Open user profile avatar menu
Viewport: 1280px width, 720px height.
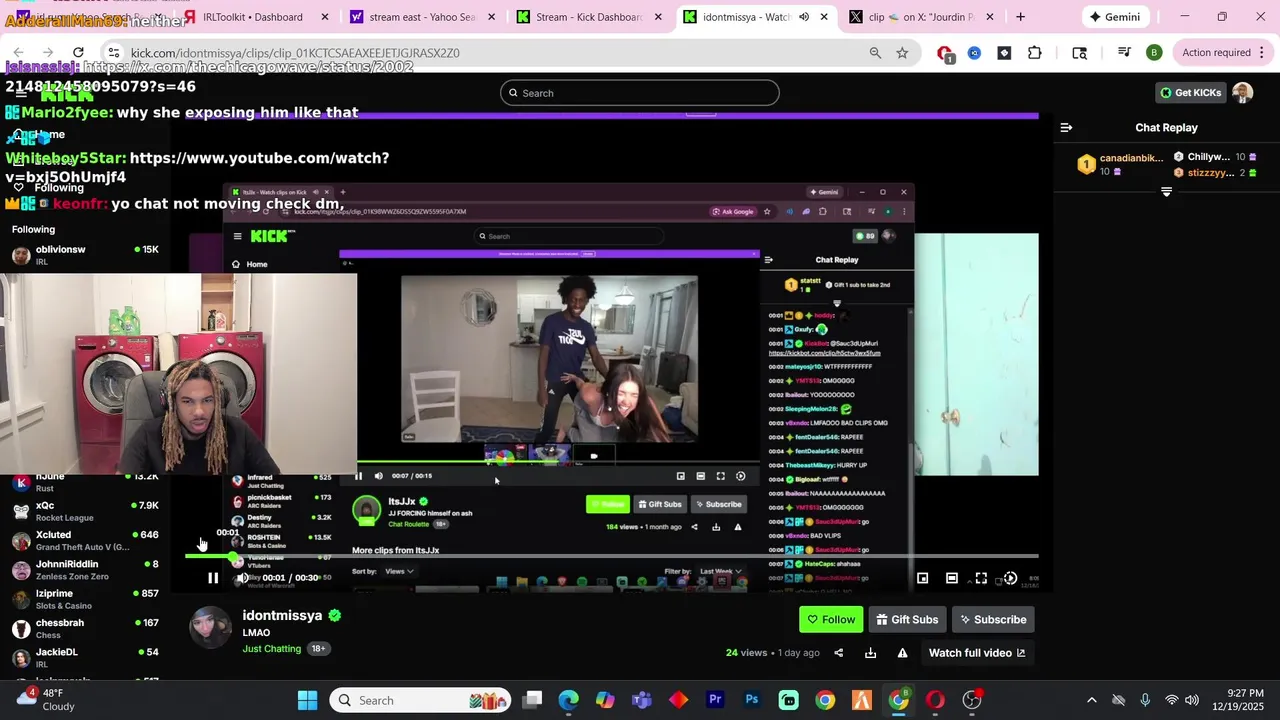[x=1243, y=93]
